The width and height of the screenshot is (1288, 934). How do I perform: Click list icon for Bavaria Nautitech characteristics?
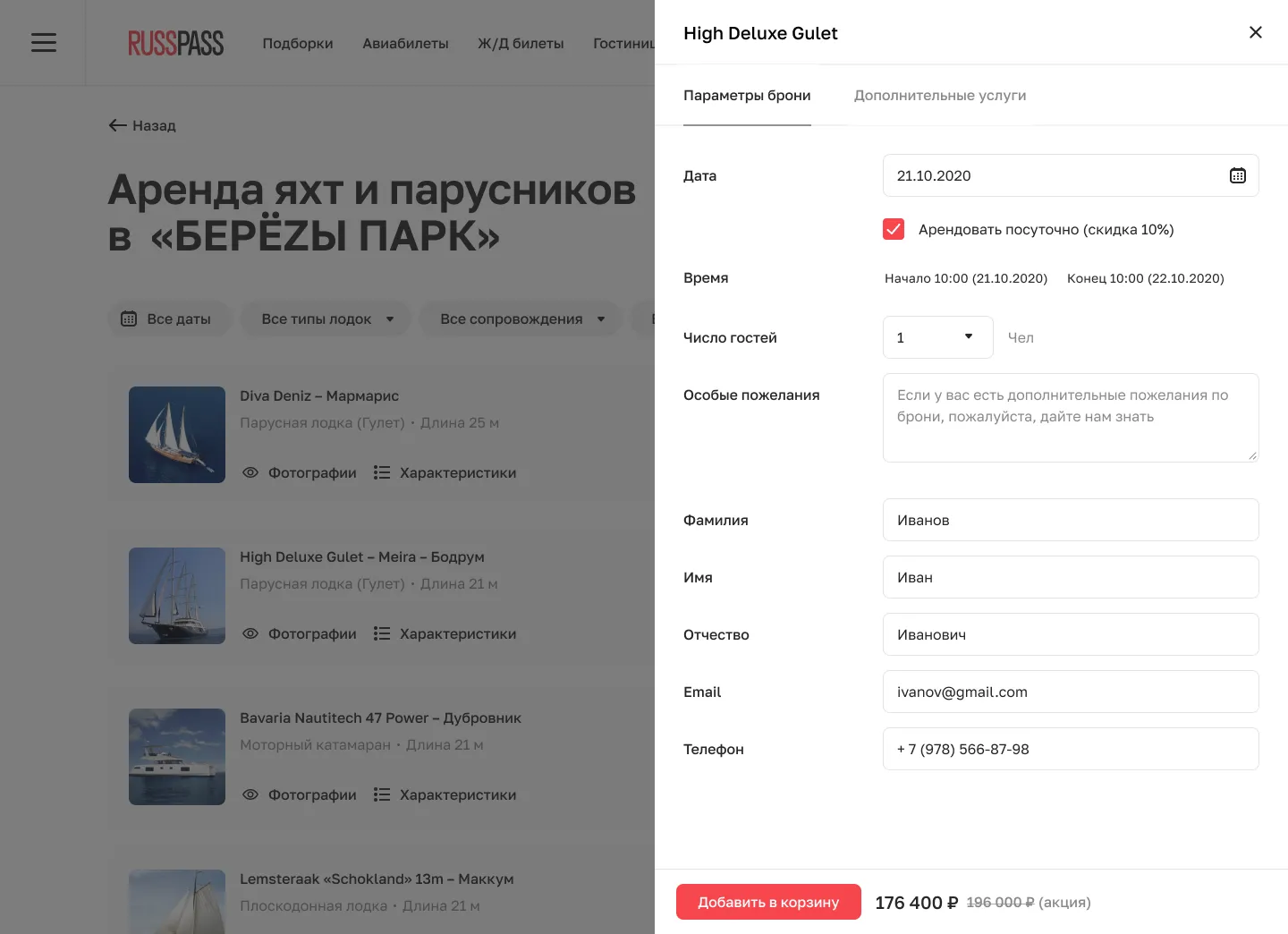coord(382,794)
